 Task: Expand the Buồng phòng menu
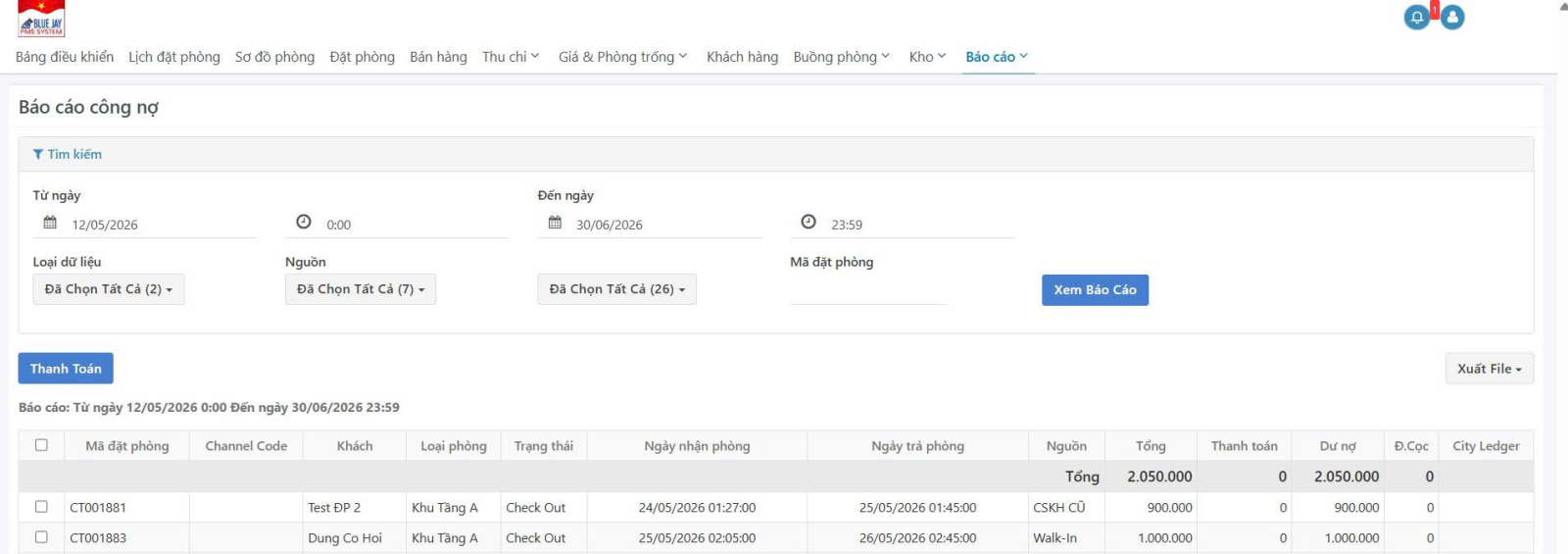coord(842,57)
